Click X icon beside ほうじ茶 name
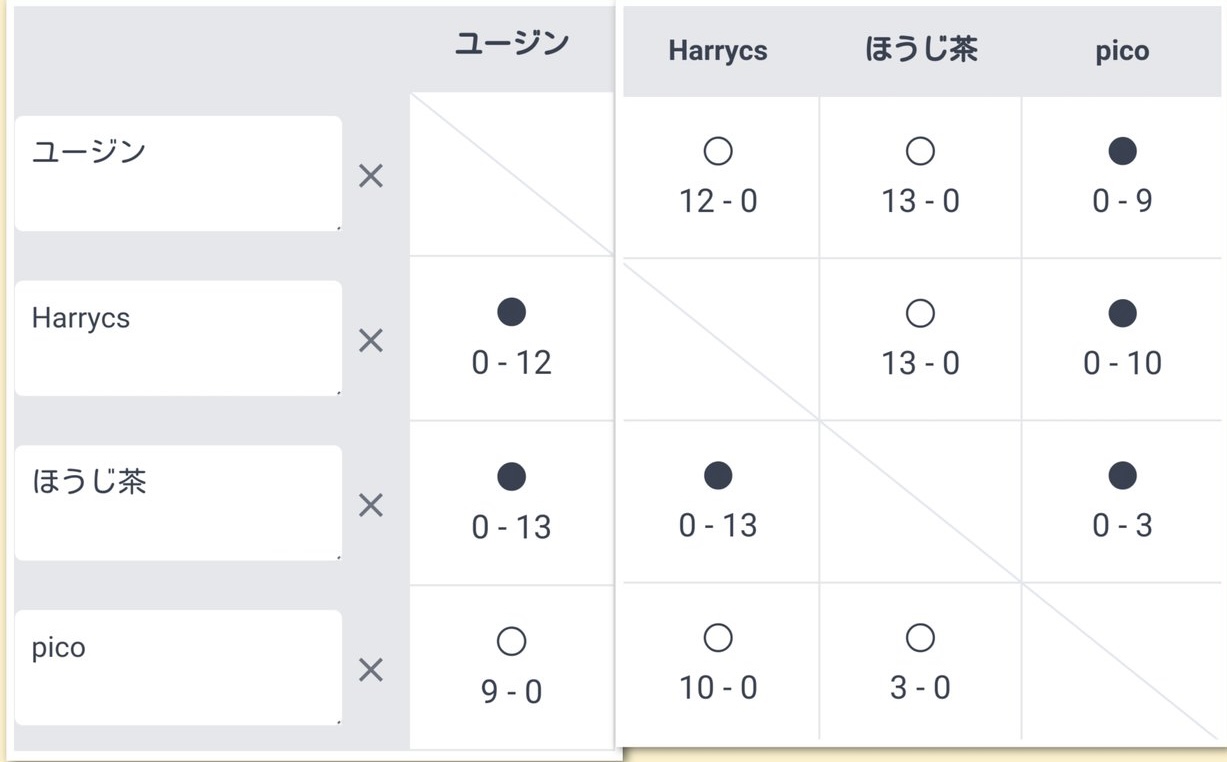This screenshot has height=762, width=1227. point(371,505)
